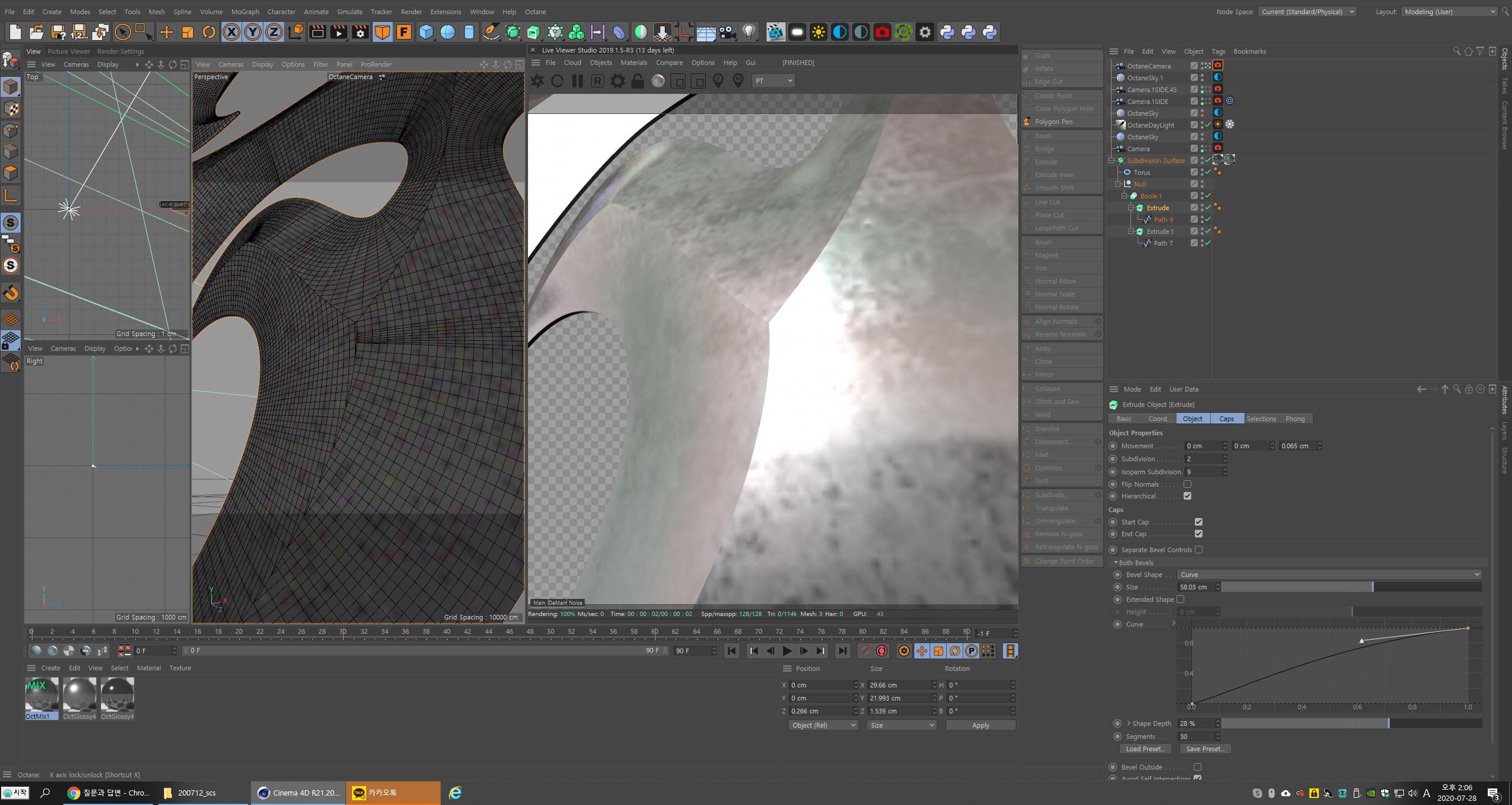Adjust the Shape Depth slider

coord(1351,723)
